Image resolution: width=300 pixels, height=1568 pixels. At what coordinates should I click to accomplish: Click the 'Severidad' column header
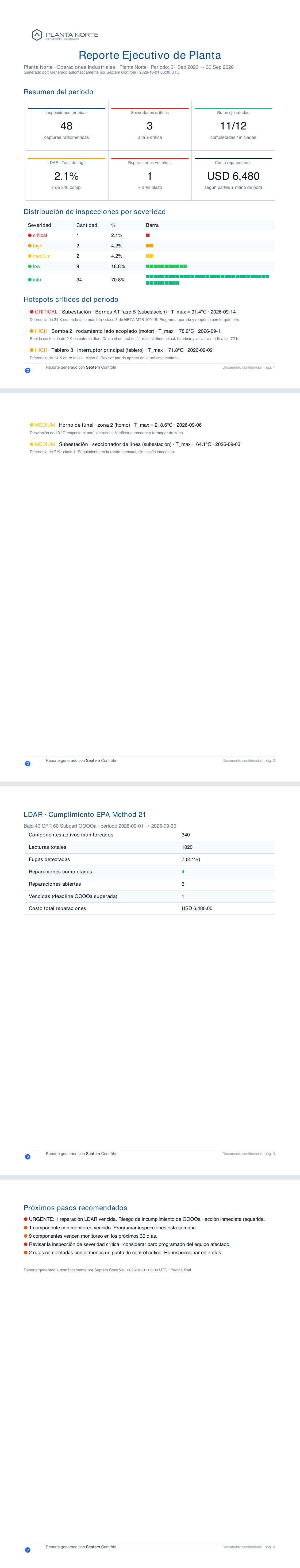[x=40, y=225]
